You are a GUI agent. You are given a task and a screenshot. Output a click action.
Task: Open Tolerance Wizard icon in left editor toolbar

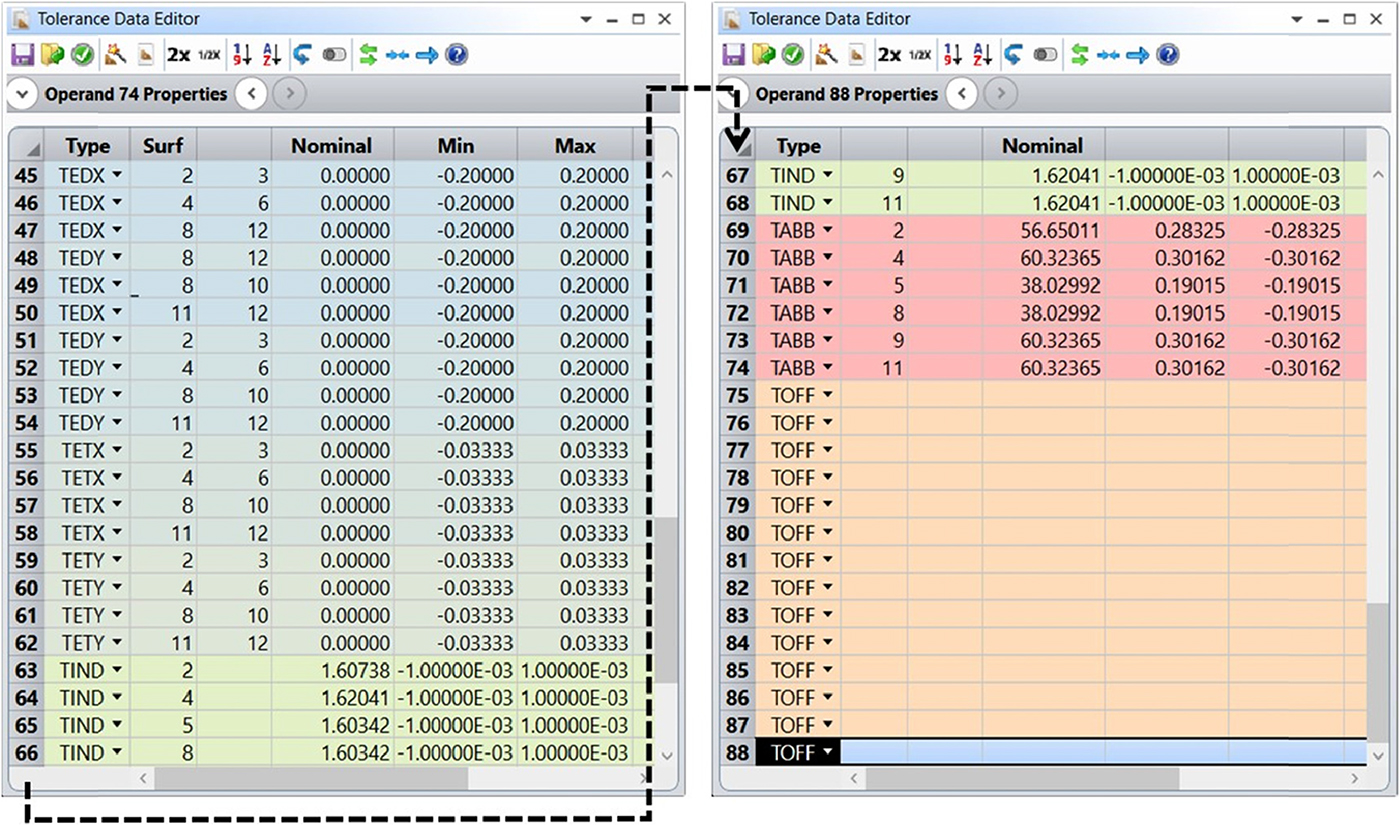pyautogui.click(x=115, y=55)
